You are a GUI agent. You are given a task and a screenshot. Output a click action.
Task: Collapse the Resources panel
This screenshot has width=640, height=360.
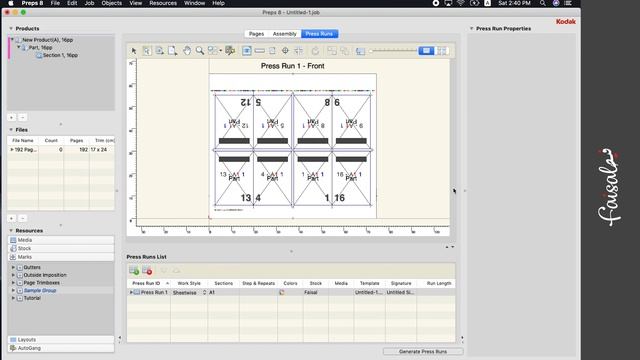[11, 231]
